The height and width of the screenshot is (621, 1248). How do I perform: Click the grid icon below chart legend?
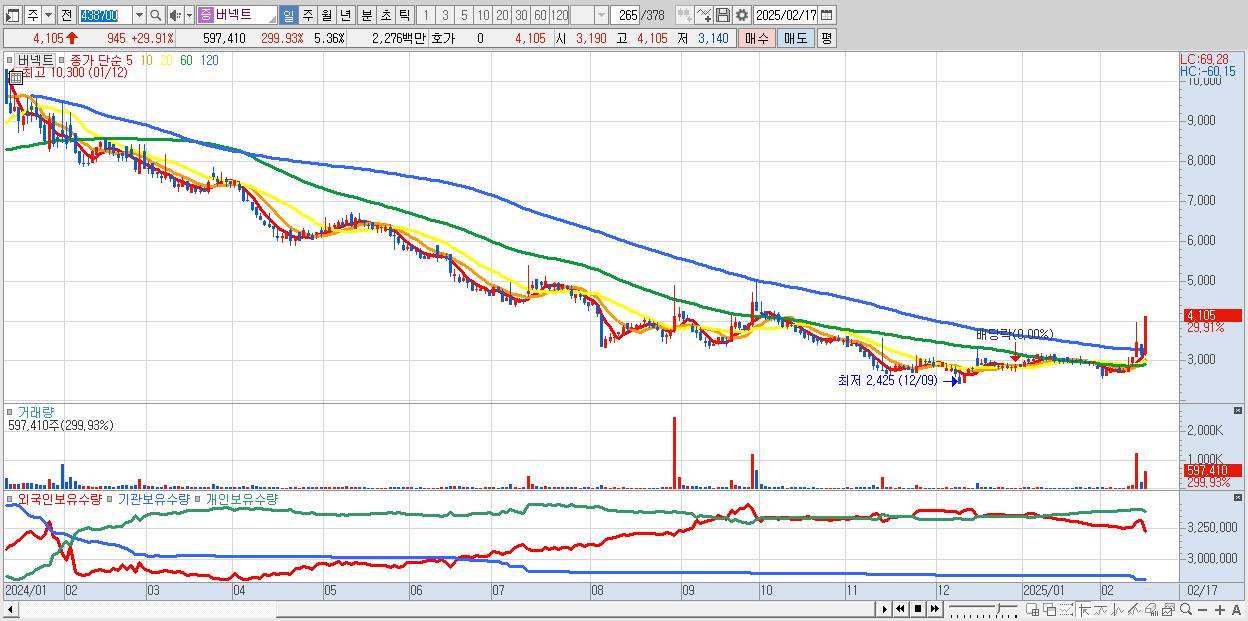click(16, 77)
